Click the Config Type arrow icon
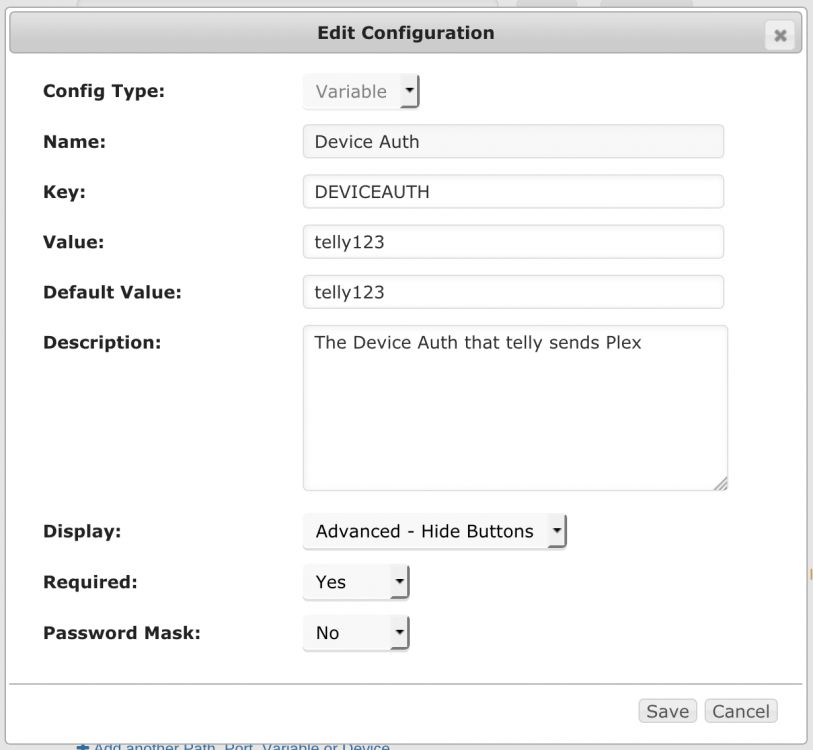813x750 pixels. click(x=409, y=91)
